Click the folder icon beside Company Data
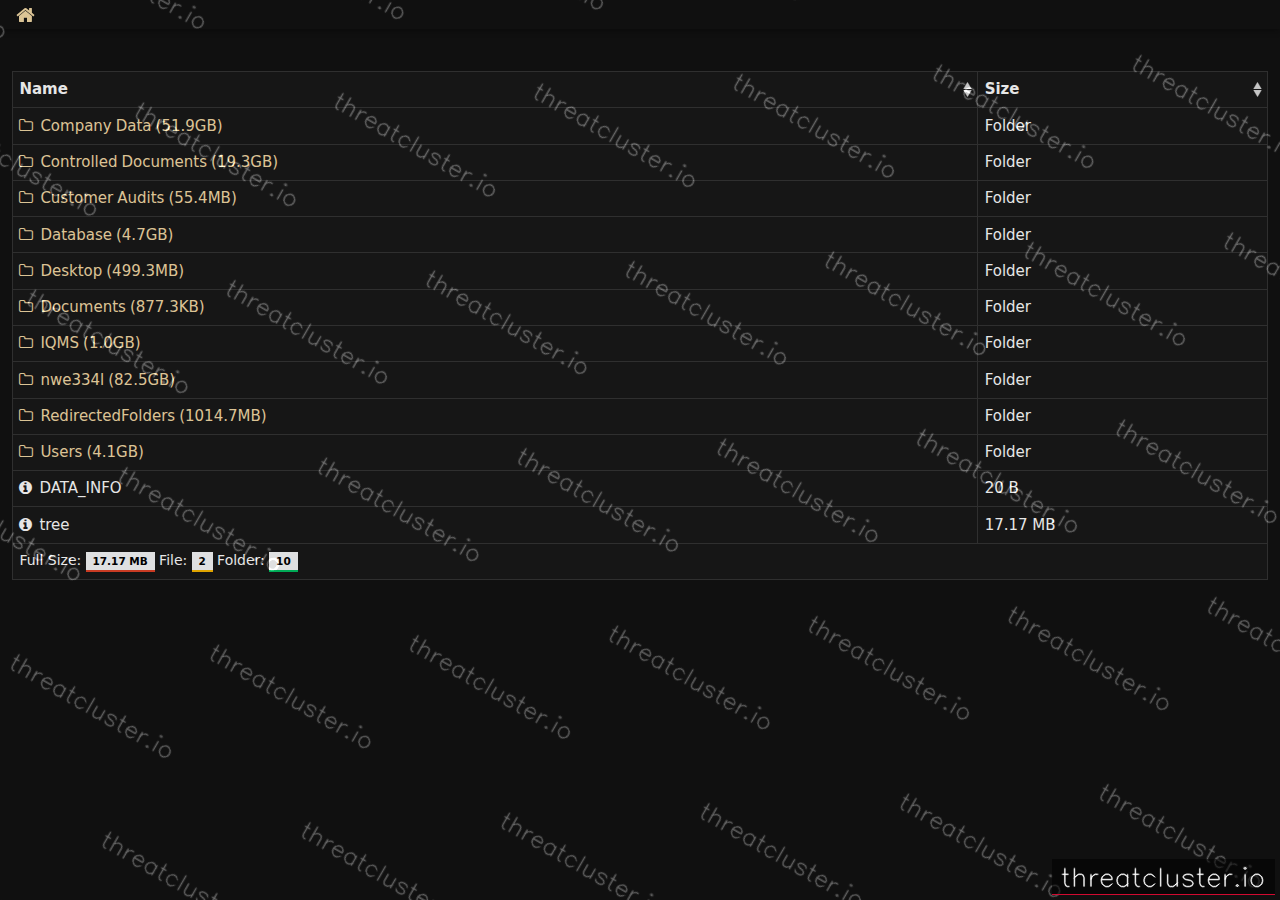Screen dimensions: 1280x900 tap(26, 126)
